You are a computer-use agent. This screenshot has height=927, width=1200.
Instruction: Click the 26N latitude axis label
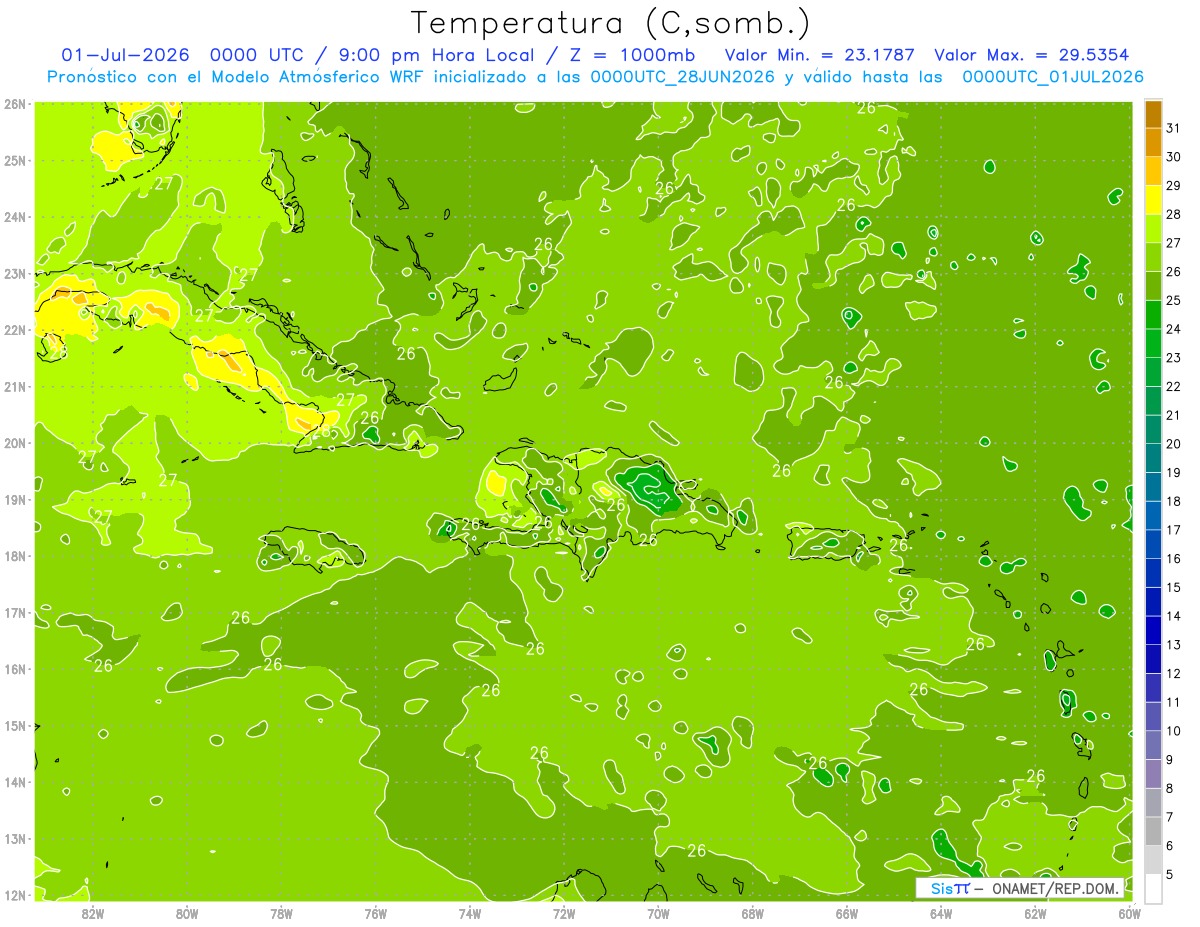pyautogui.click(x=16, y=104)
